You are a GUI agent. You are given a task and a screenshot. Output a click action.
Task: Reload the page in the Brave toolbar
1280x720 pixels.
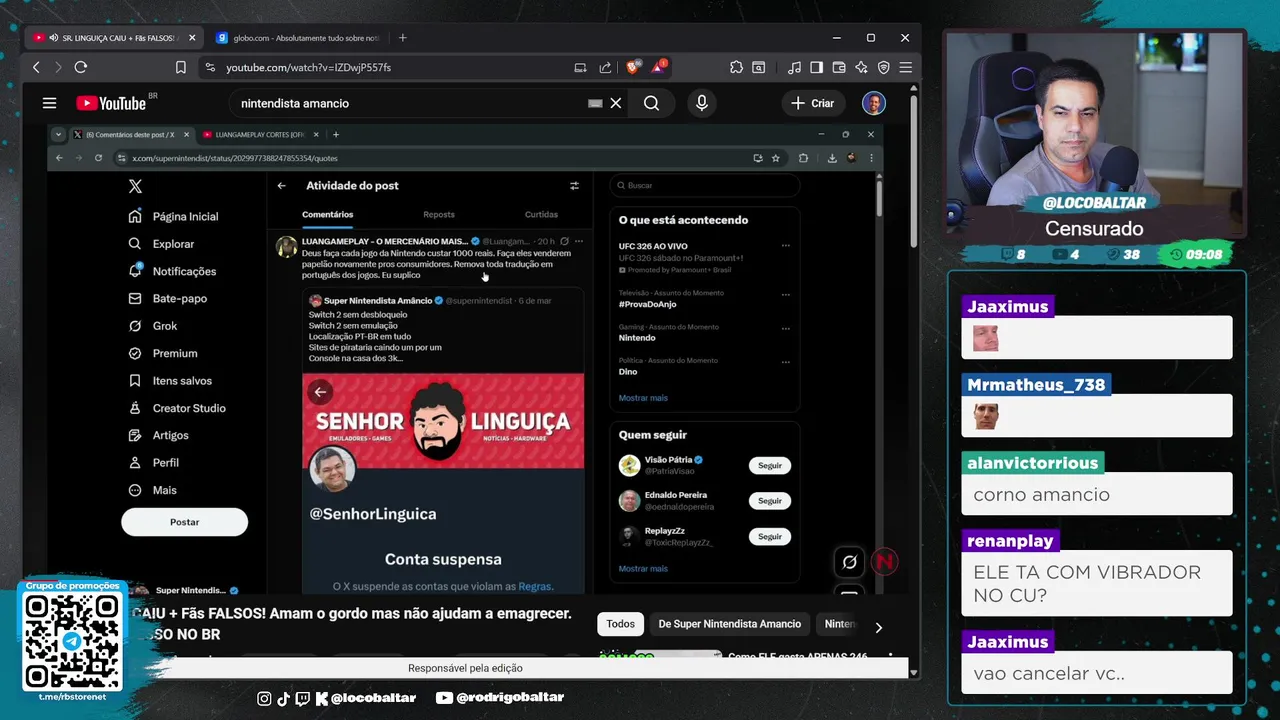click(x=81, y=67)
